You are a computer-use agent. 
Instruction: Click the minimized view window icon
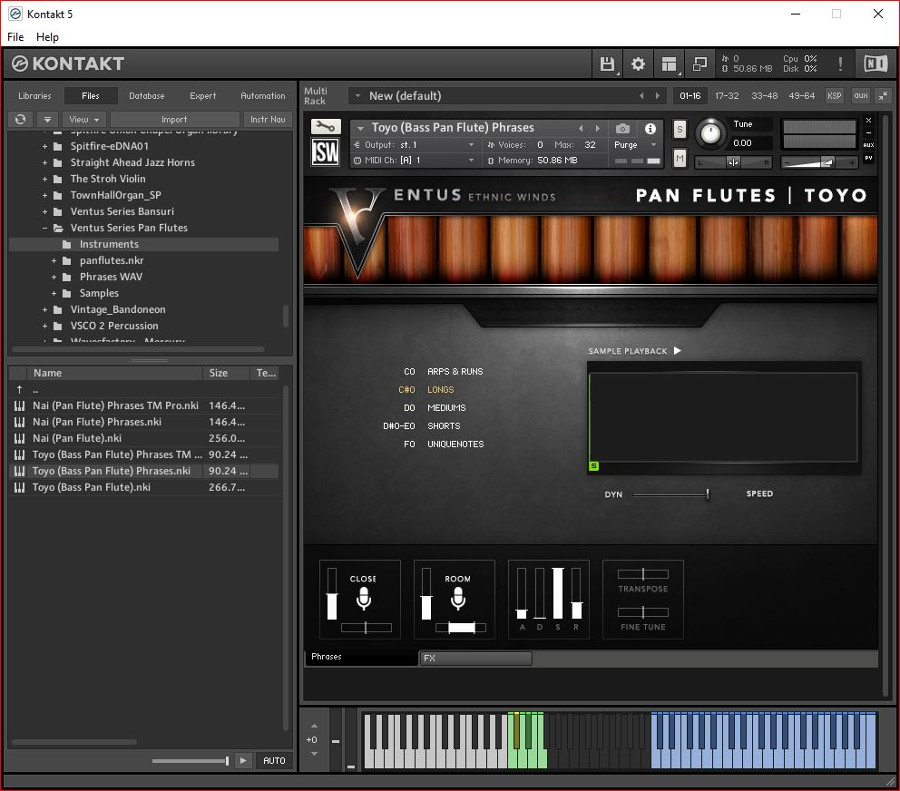pos(700,64)
